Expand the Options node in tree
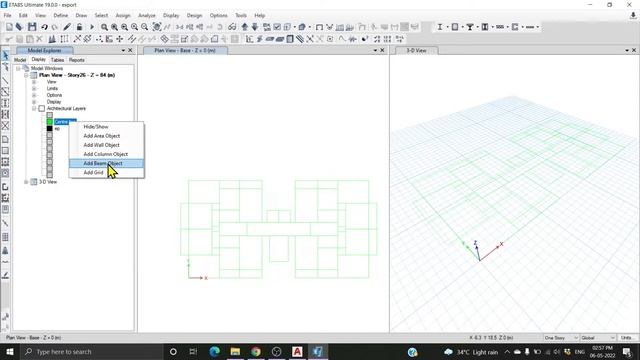The width and height of the screenshot is (640, 360). click(34, 95)
